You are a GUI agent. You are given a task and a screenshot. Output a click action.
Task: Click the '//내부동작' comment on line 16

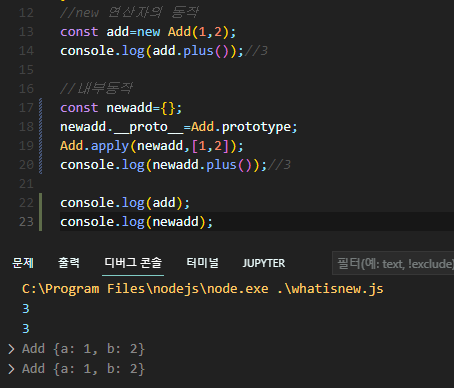click(96, 89)
